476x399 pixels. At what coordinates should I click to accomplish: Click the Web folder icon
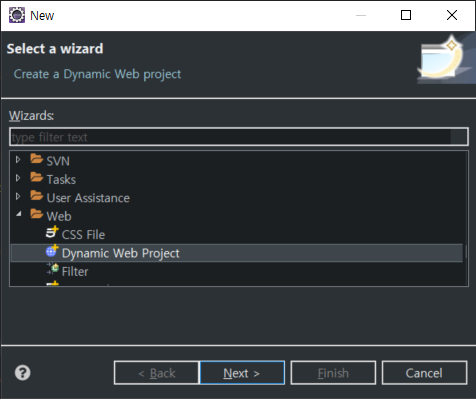(36, 214)
